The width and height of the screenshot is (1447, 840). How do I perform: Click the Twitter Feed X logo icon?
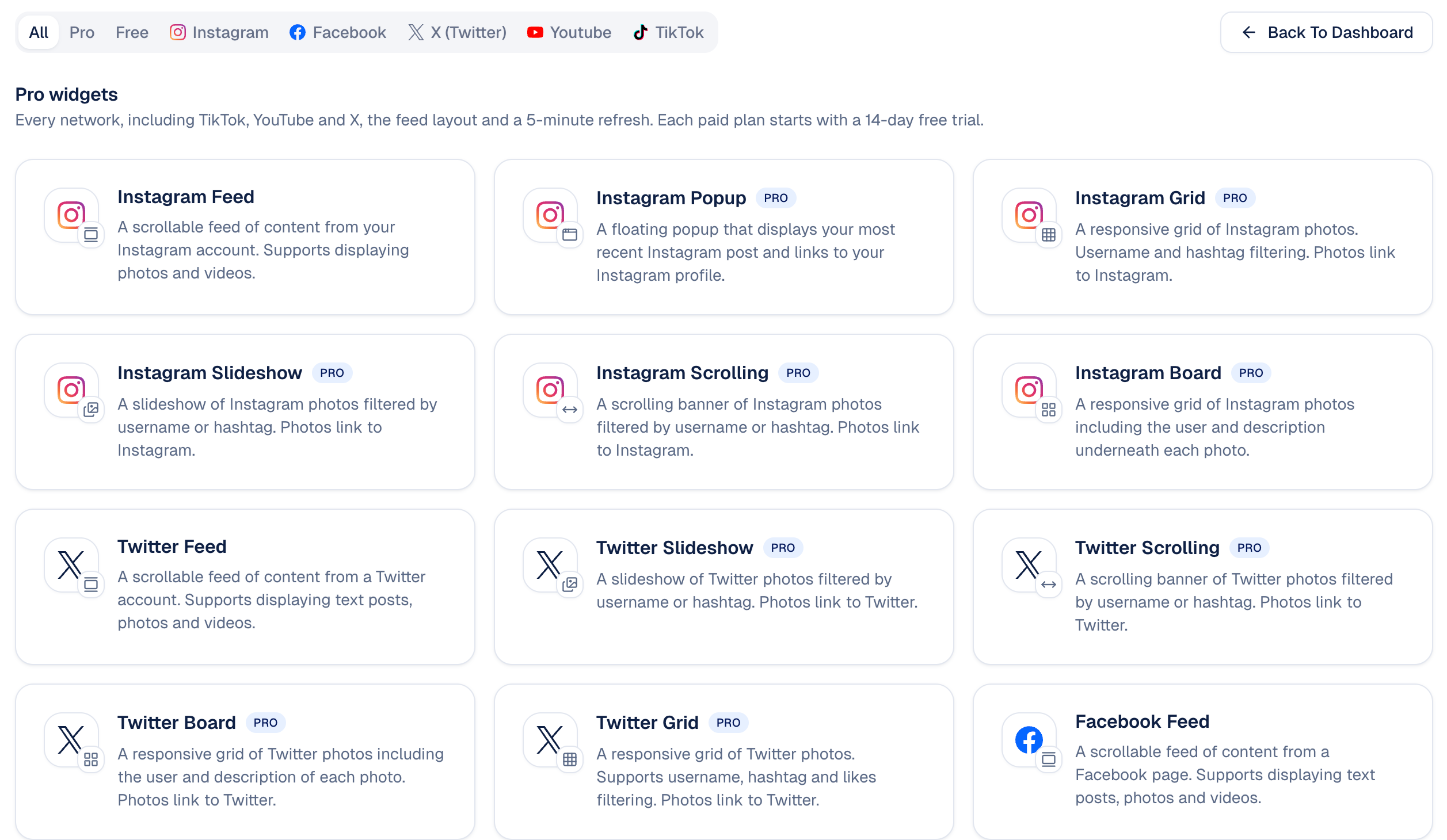tap(71, 565)
